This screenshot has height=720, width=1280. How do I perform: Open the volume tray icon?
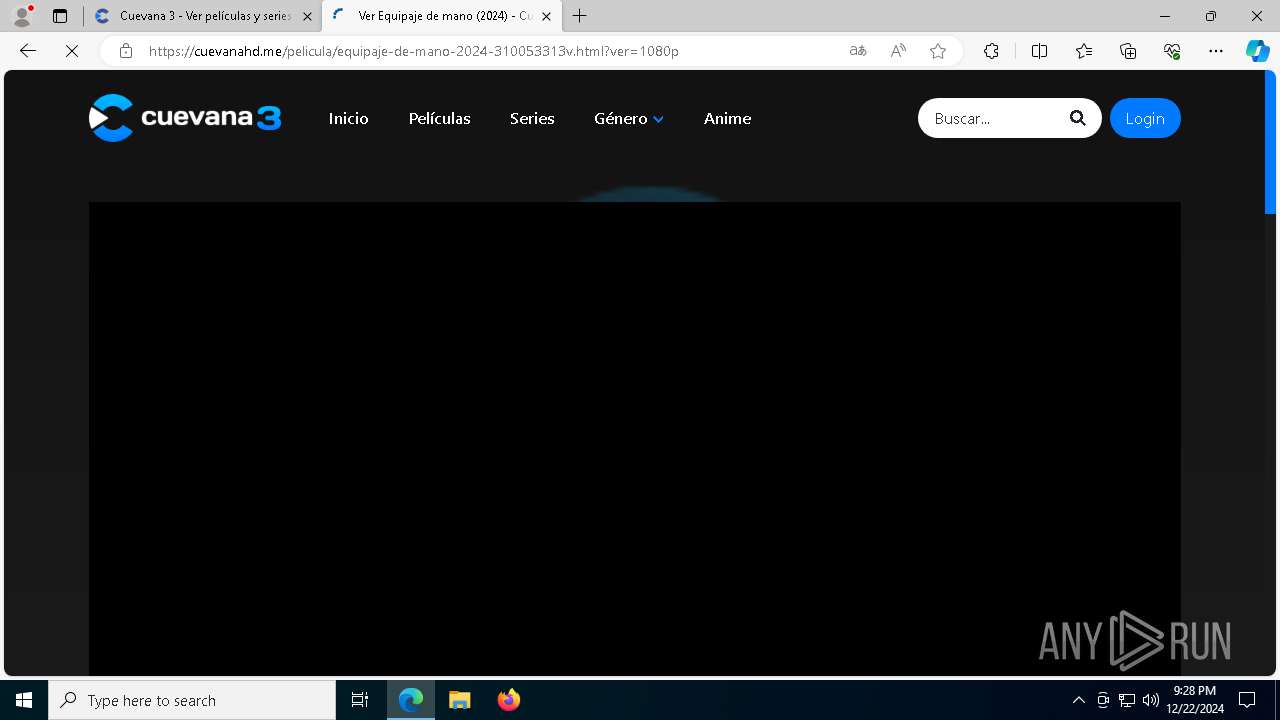coord(1151,700)
